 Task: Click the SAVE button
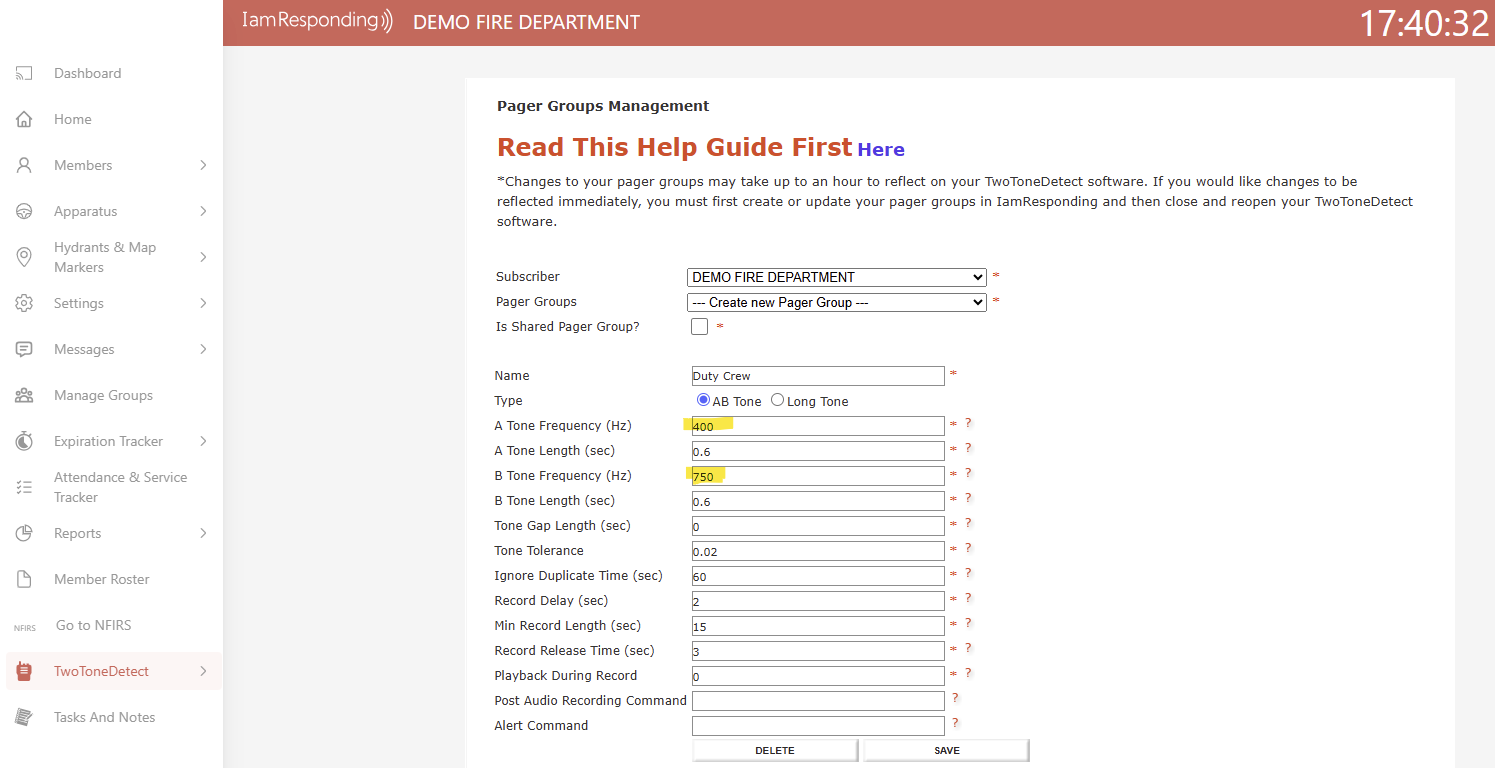(946, 750)
